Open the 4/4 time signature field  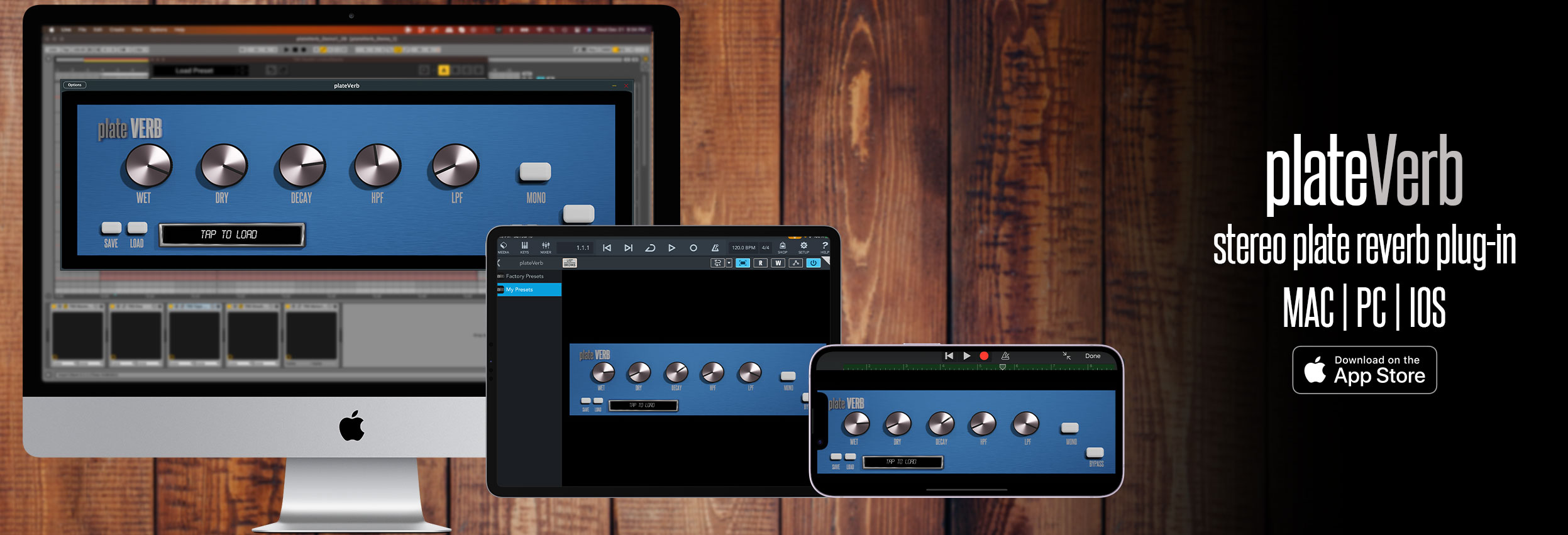coord(765,248)
